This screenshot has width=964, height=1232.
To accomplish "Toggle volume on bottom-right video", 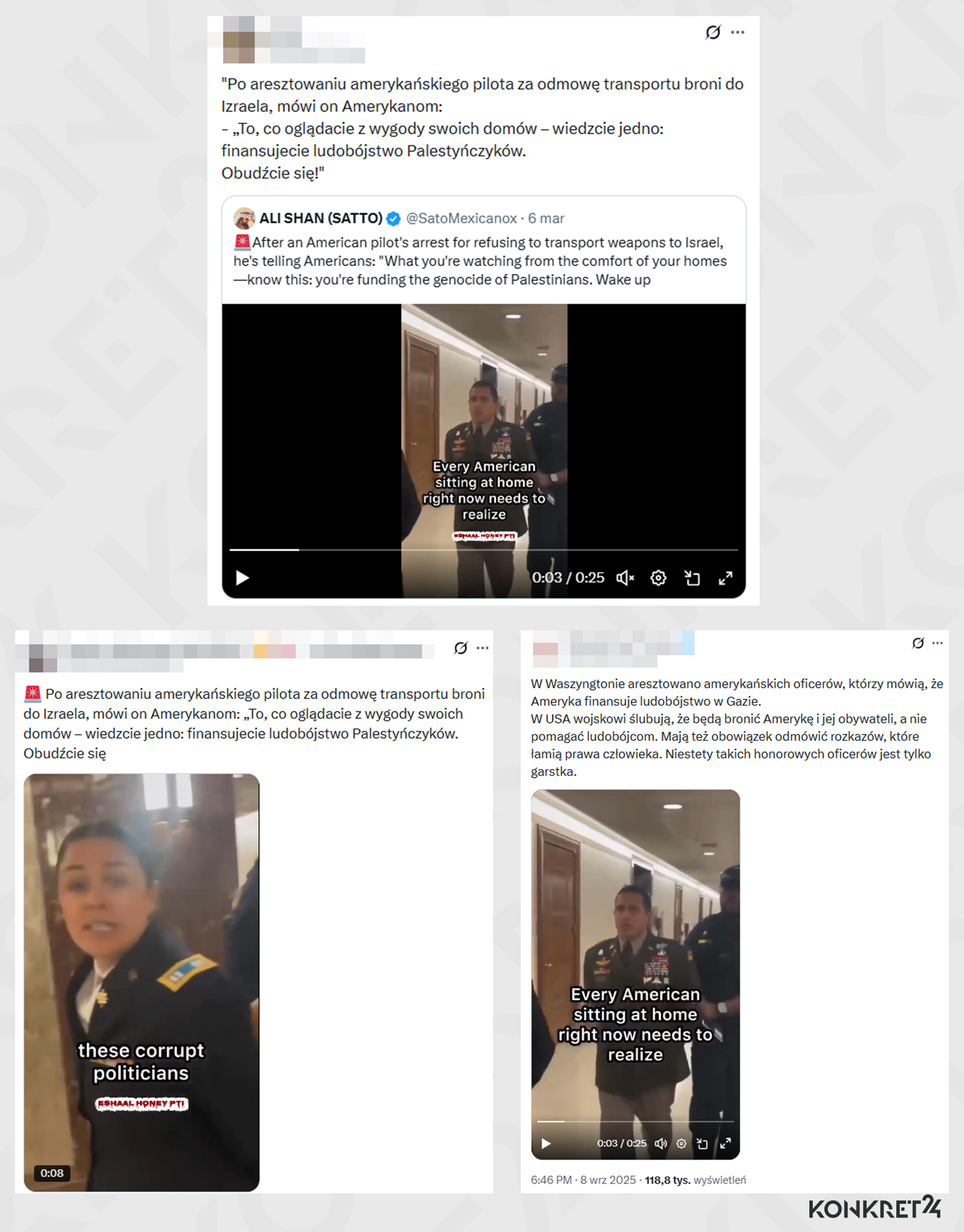I will point(660,1144).
